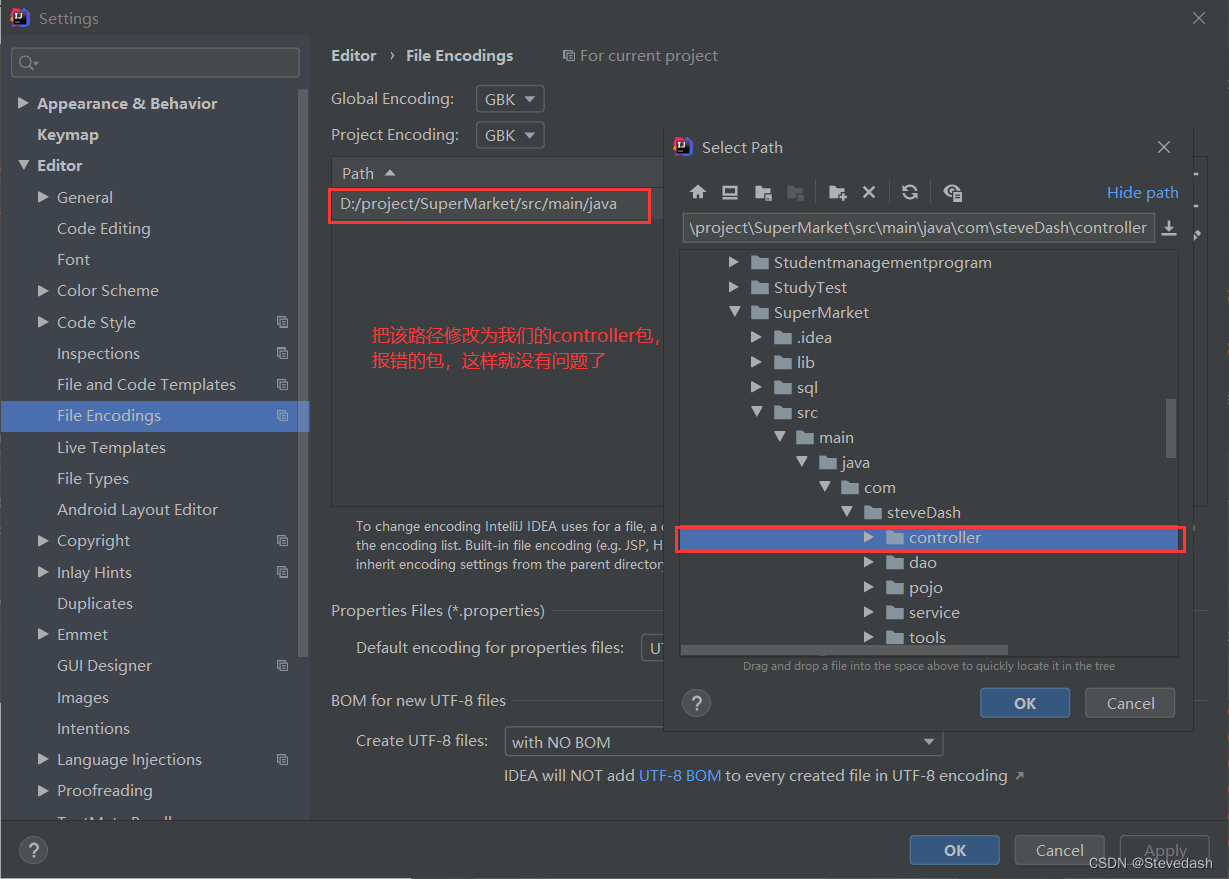Expand the controller folder in tree
1229x879 pixels.
click(x=869, y=537)
